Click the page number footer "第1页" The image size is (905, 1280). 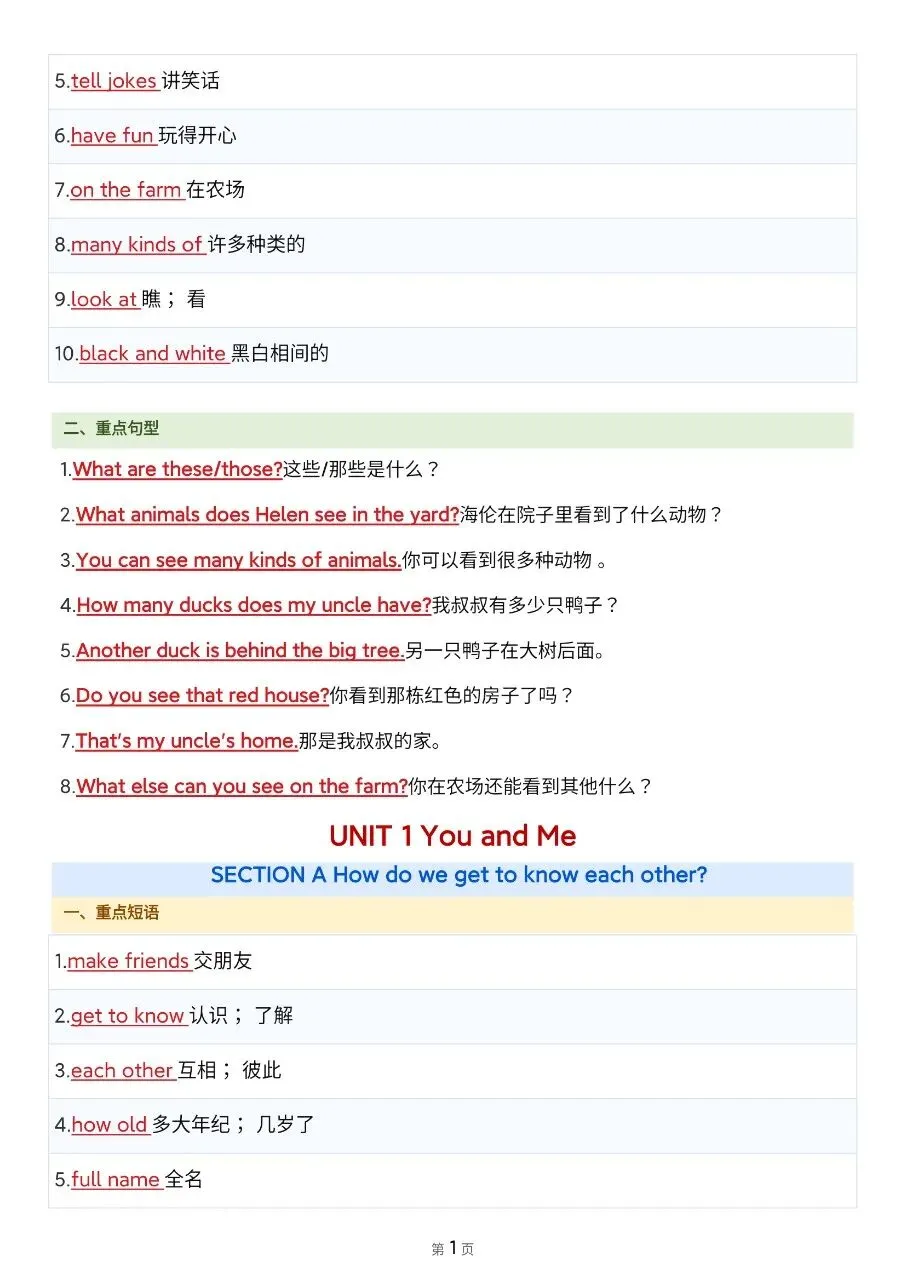tap(452, 1248)
